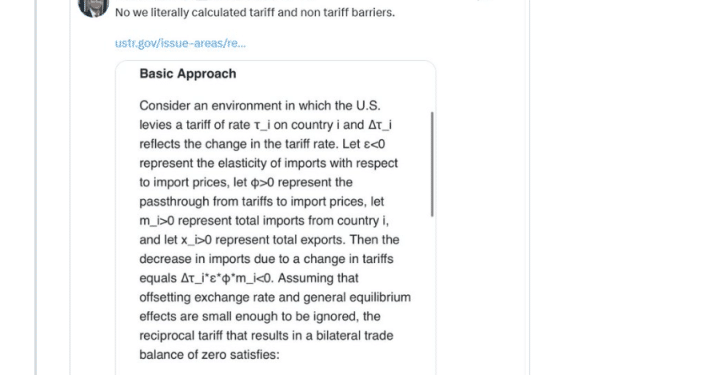The height and width of the screenshot is (375, 710).
Task: Click the line effects are small enough
Action: tap(260, 316)
